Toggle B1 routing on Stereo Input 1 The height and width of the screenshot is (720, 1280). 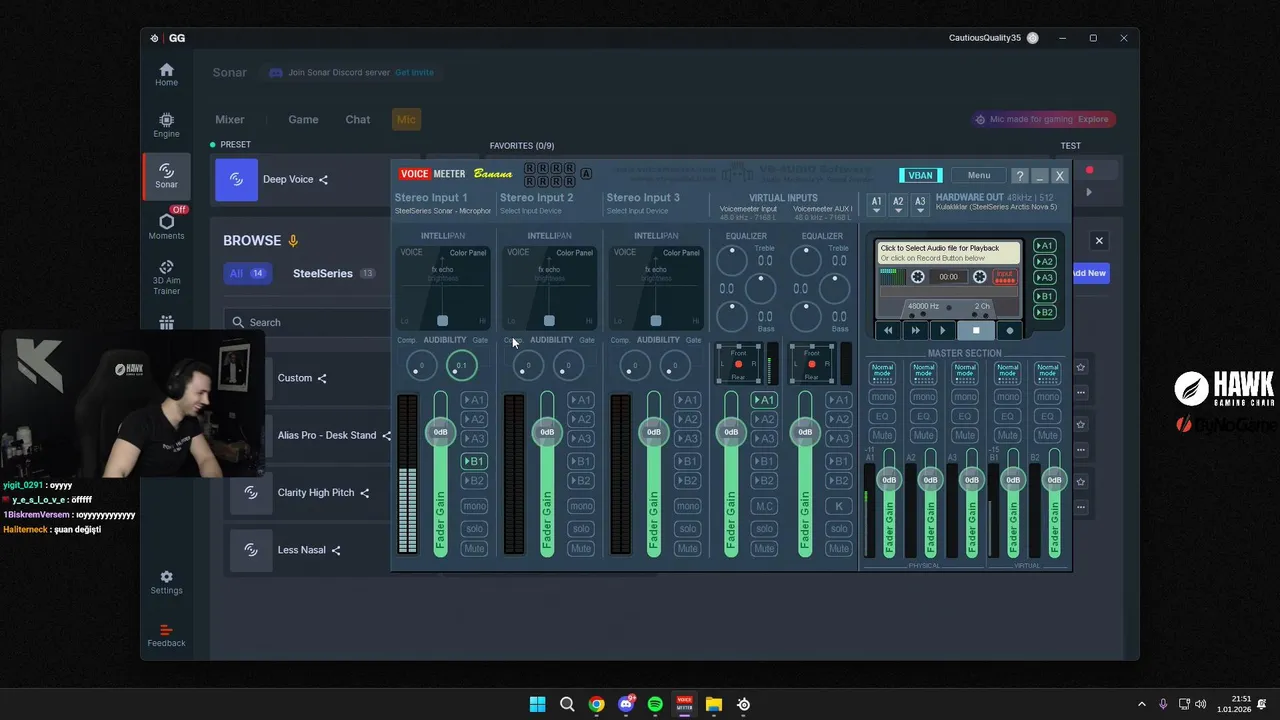(x=474, y=461)
